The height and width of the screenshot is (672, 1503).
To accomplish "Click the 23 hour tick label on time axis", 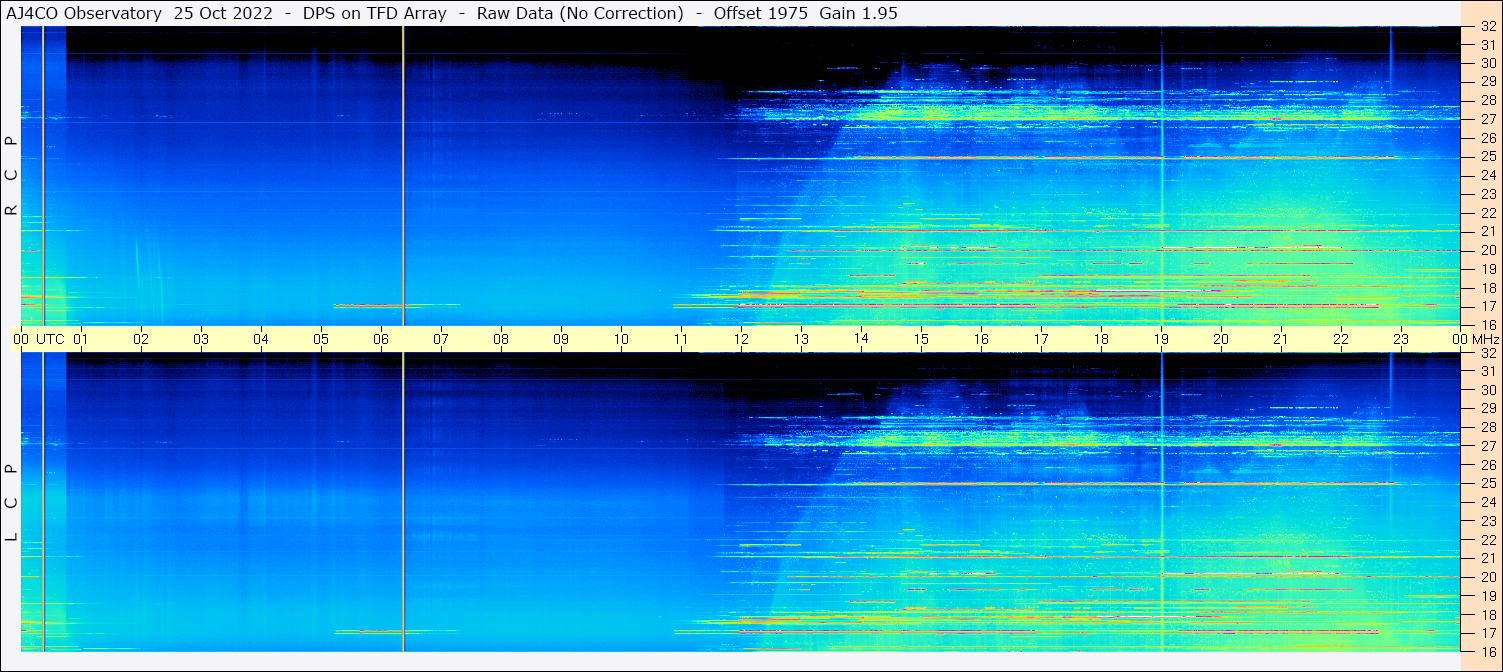I will (x=1401, y=339).
